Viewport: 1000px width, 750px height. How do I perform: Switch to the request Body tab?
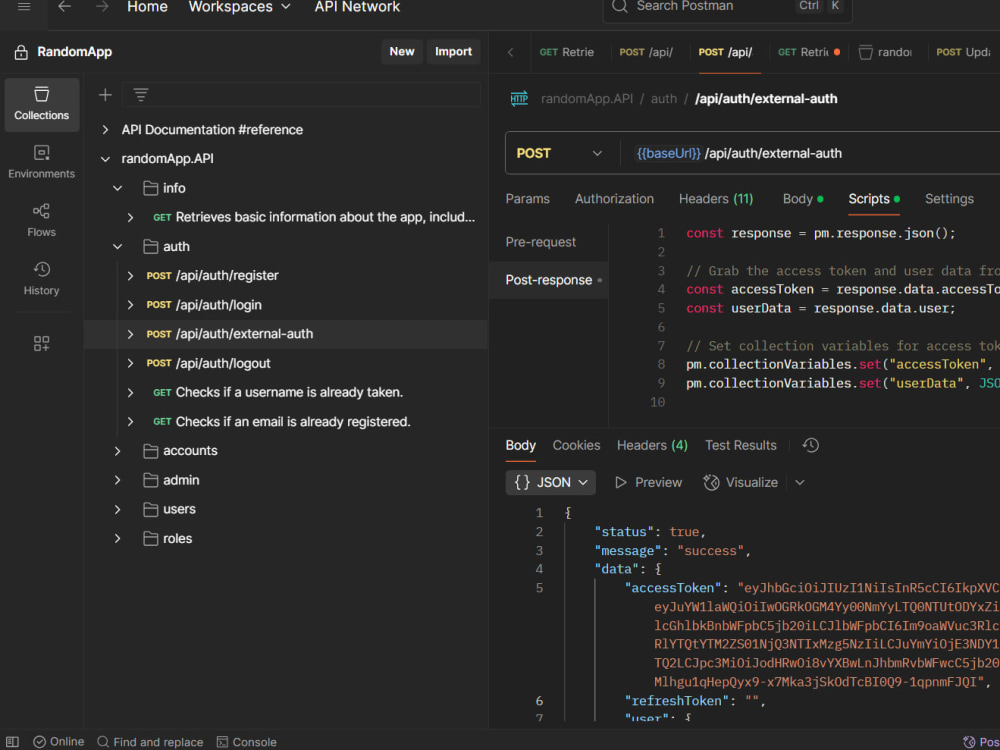[x=802, y=199]
